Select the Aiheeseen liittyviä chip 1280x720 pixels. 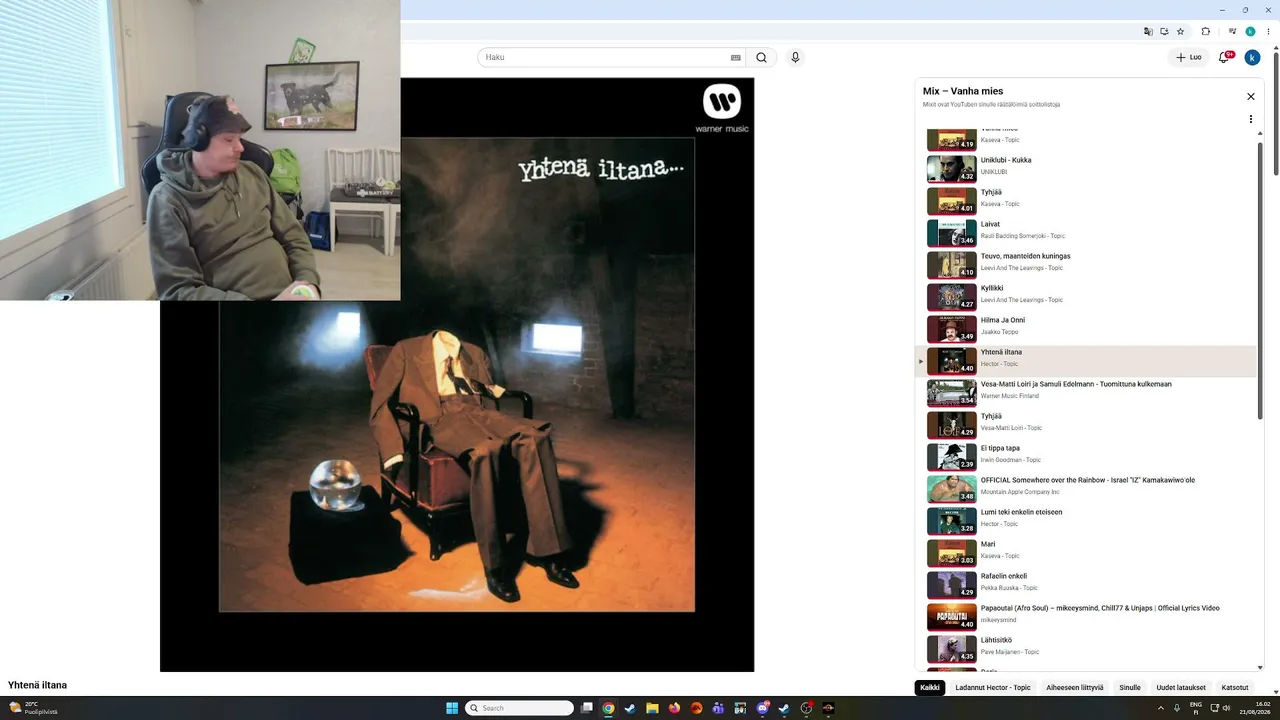pos(1075,687)
